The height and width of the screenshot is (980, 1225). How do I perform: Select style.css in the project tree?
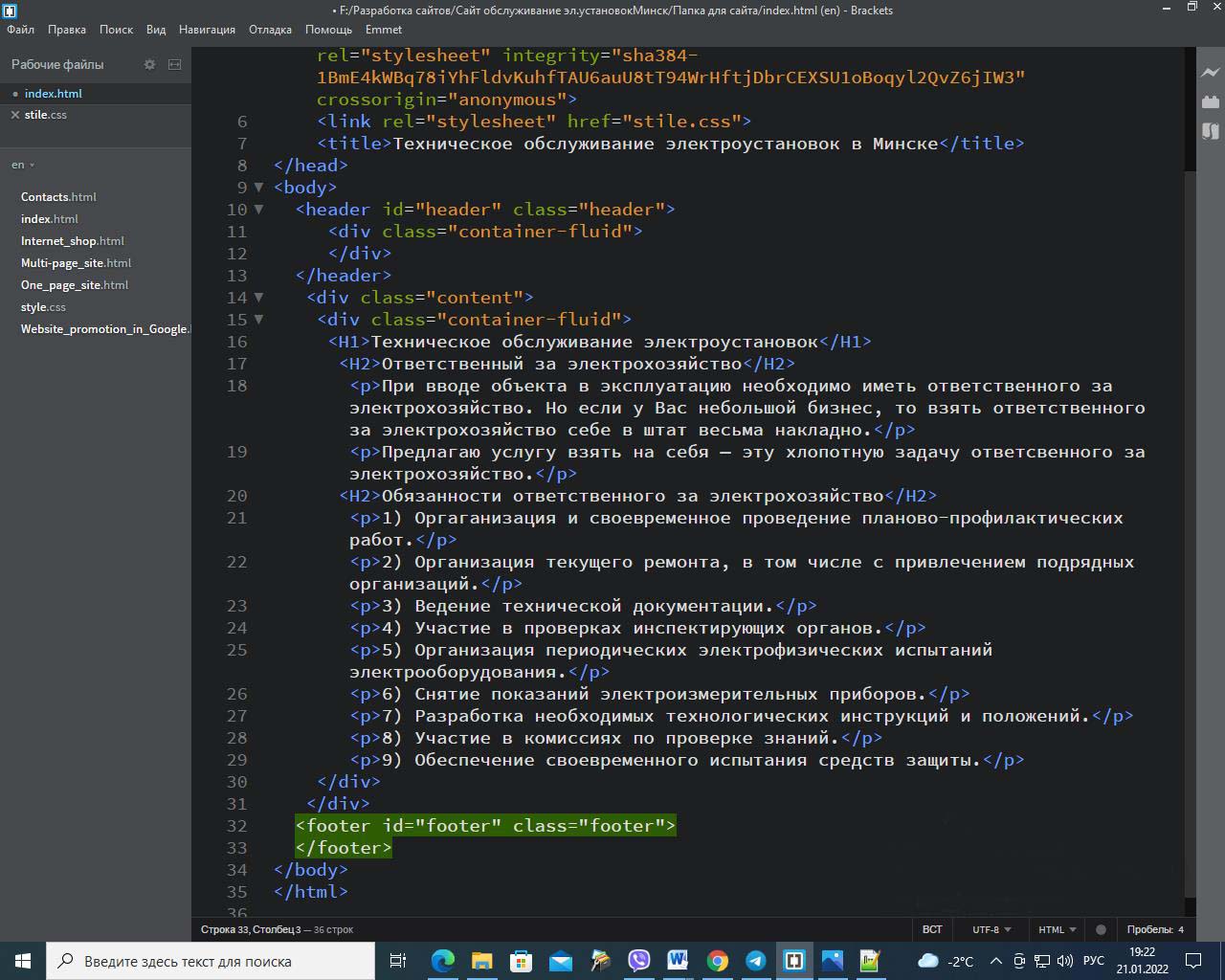pos(43,307)
